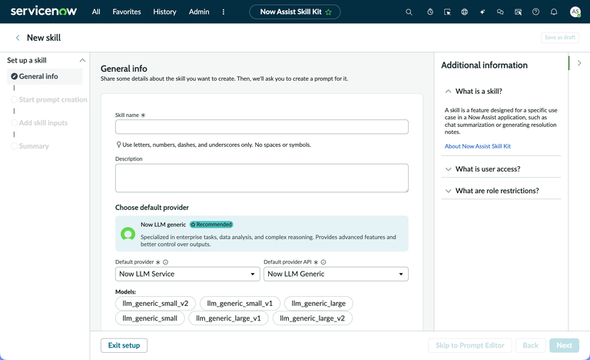Click info icon next to Default provider

(x=166, y=262)
